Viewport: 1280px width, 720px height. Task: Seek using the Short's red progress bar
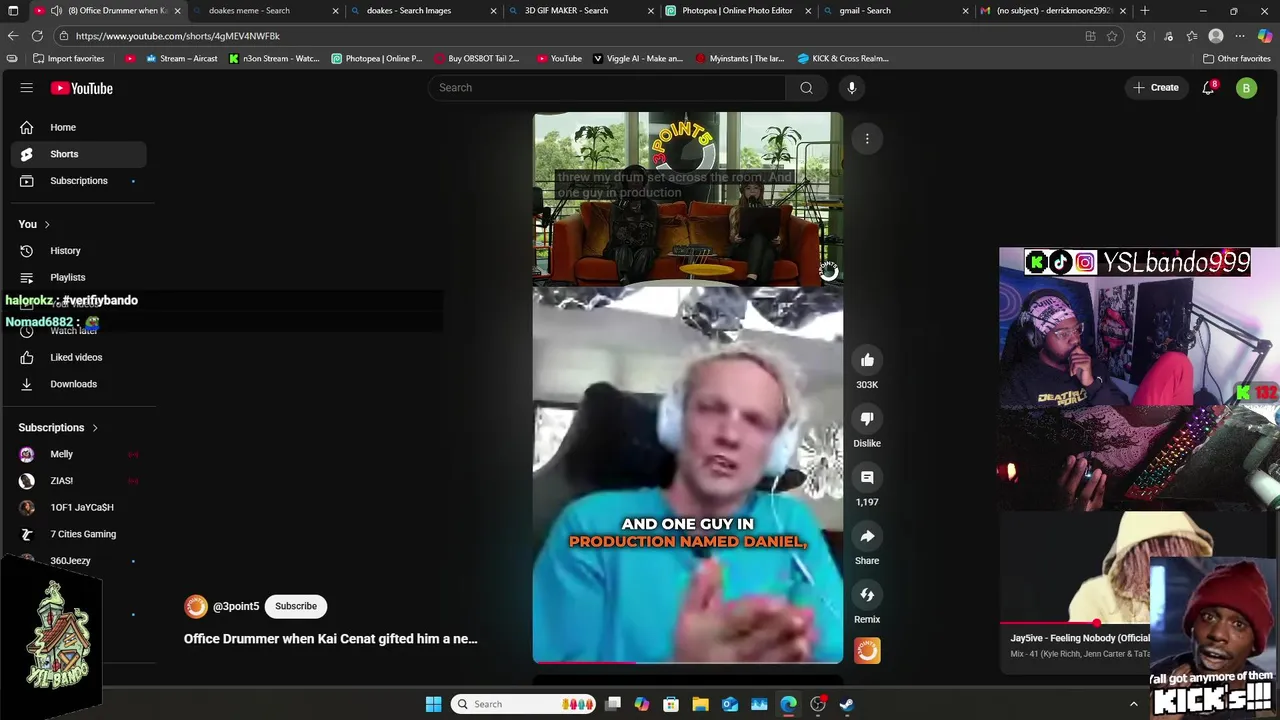click(688, 662)
